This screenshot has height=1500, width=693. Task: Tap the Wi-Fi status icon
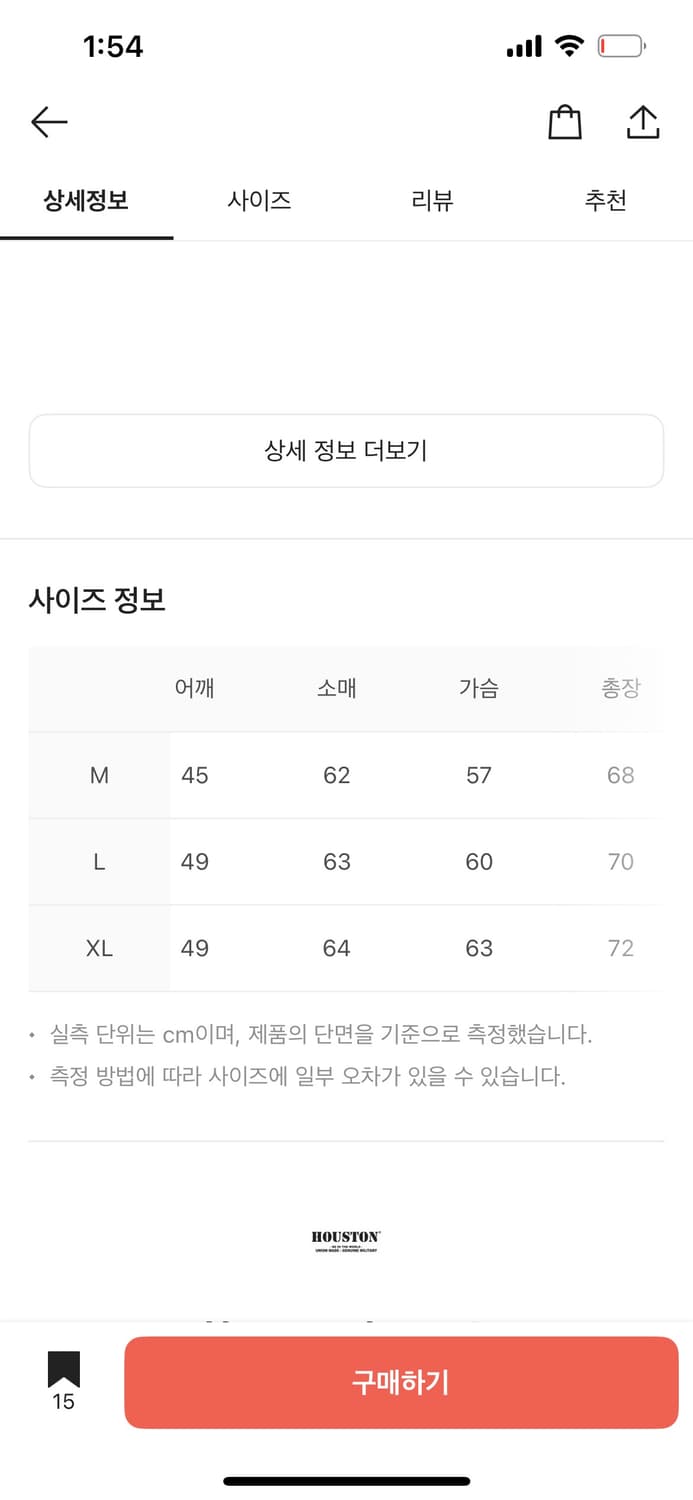(x=570, y=46)
